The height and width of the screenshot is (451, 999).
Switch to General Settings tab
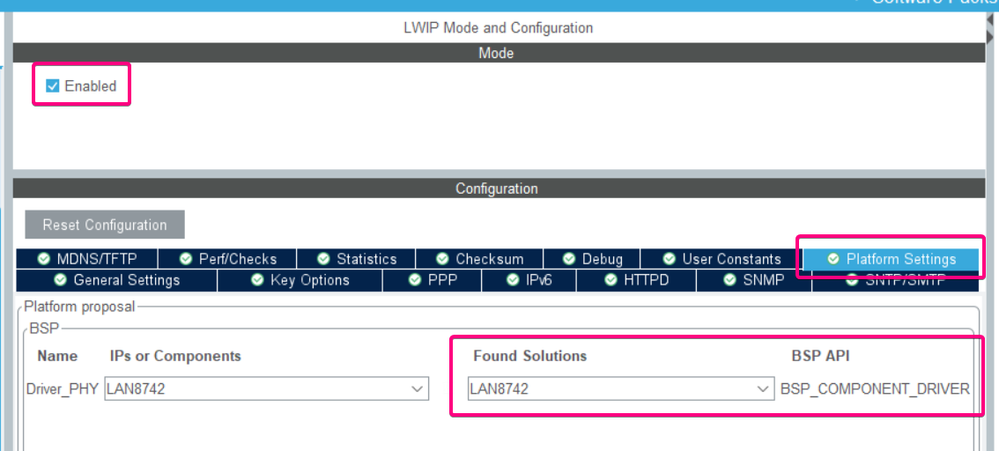click(117, 280)
